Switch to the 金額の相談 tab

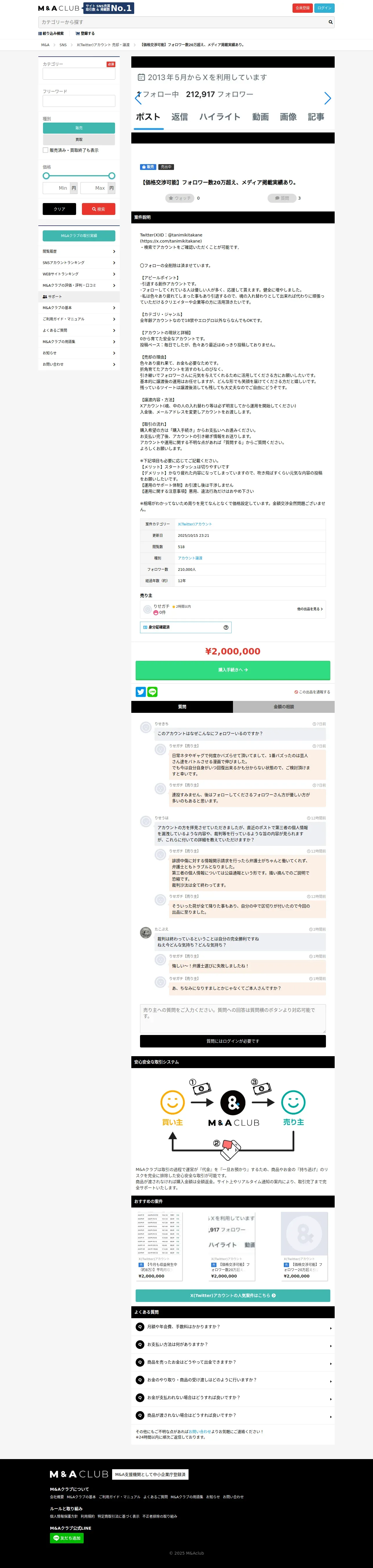284,707
